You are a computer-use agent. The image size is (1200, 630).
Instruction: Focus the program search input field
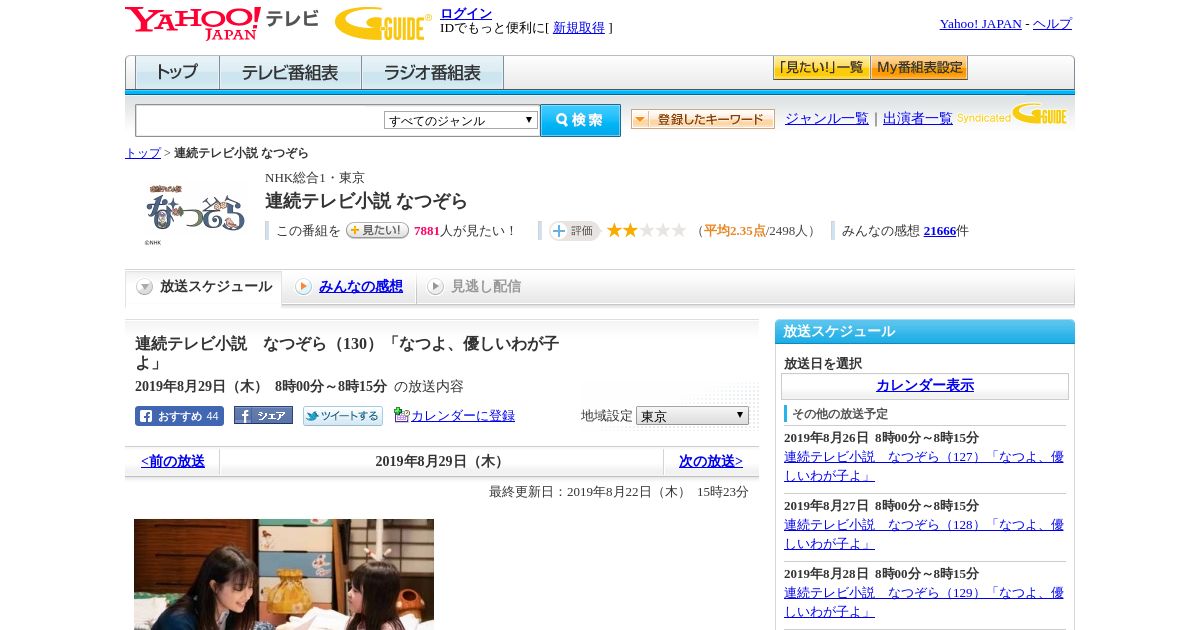pos(260,120)
